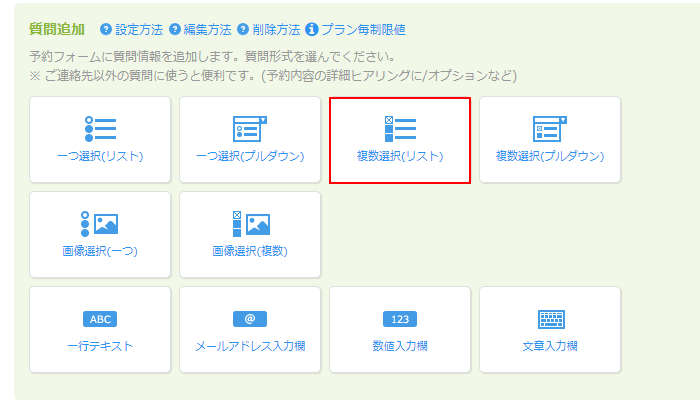Open the 設定方法 help link
Viewport: 700px width, 400px height.
click(139, 30)
